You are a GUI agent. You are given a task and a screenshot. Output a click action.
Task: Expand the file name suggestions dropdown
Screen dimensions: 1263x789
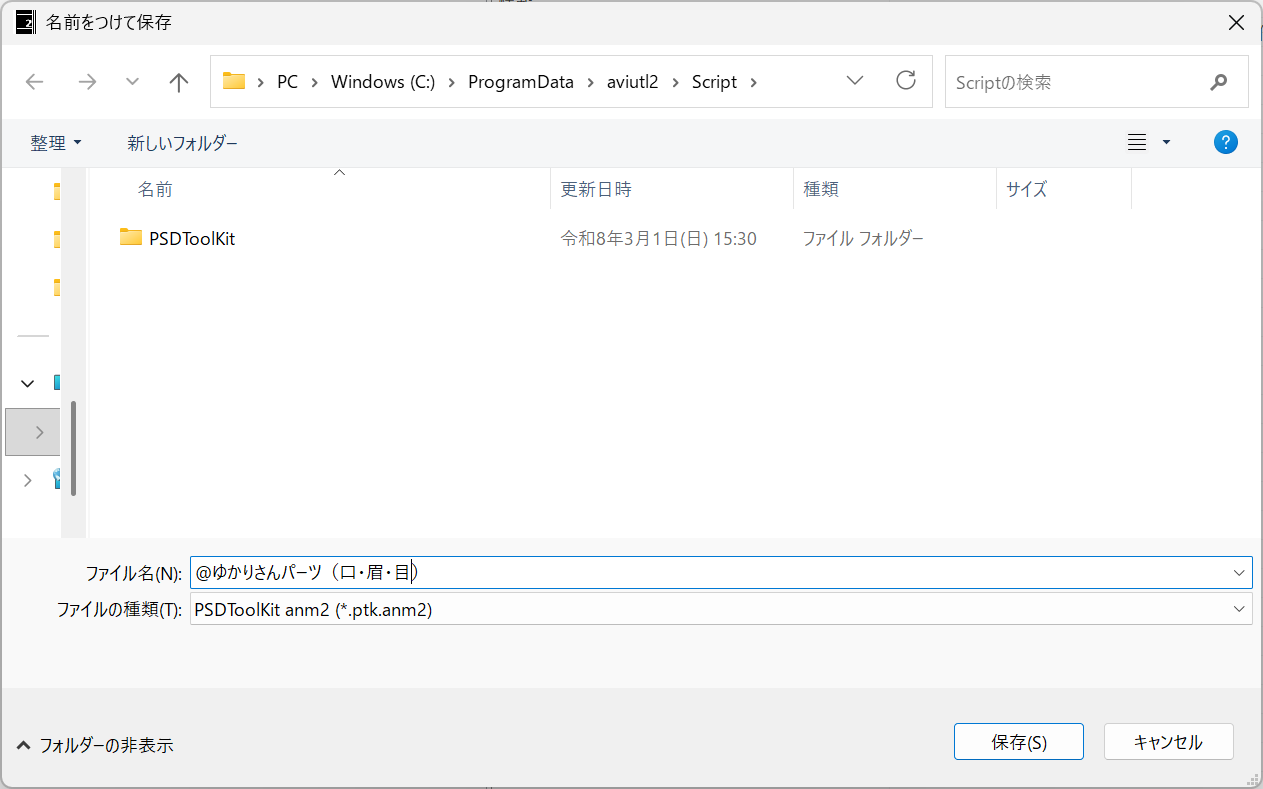[x=1240, y=573]
